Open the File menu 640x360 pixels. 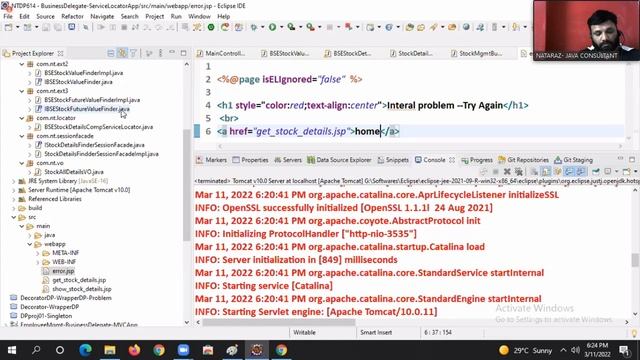point(8,16)
